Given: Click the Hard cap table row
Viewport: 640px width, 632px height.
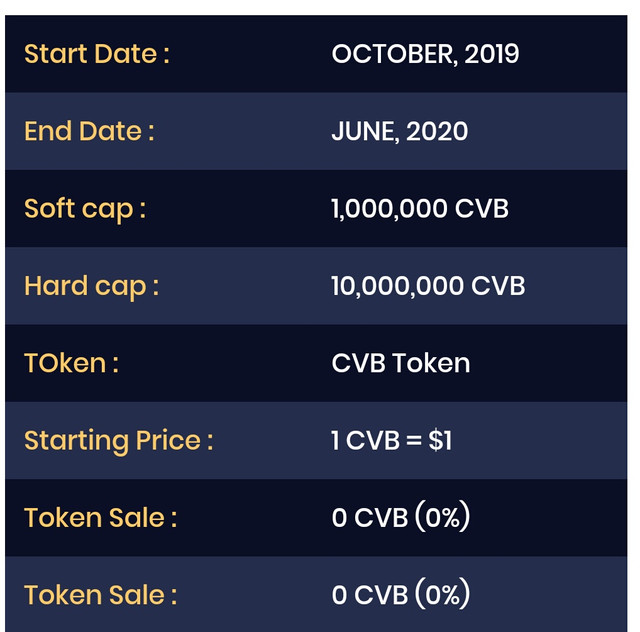Looking at the screenshot, I should tap(316, 286).
